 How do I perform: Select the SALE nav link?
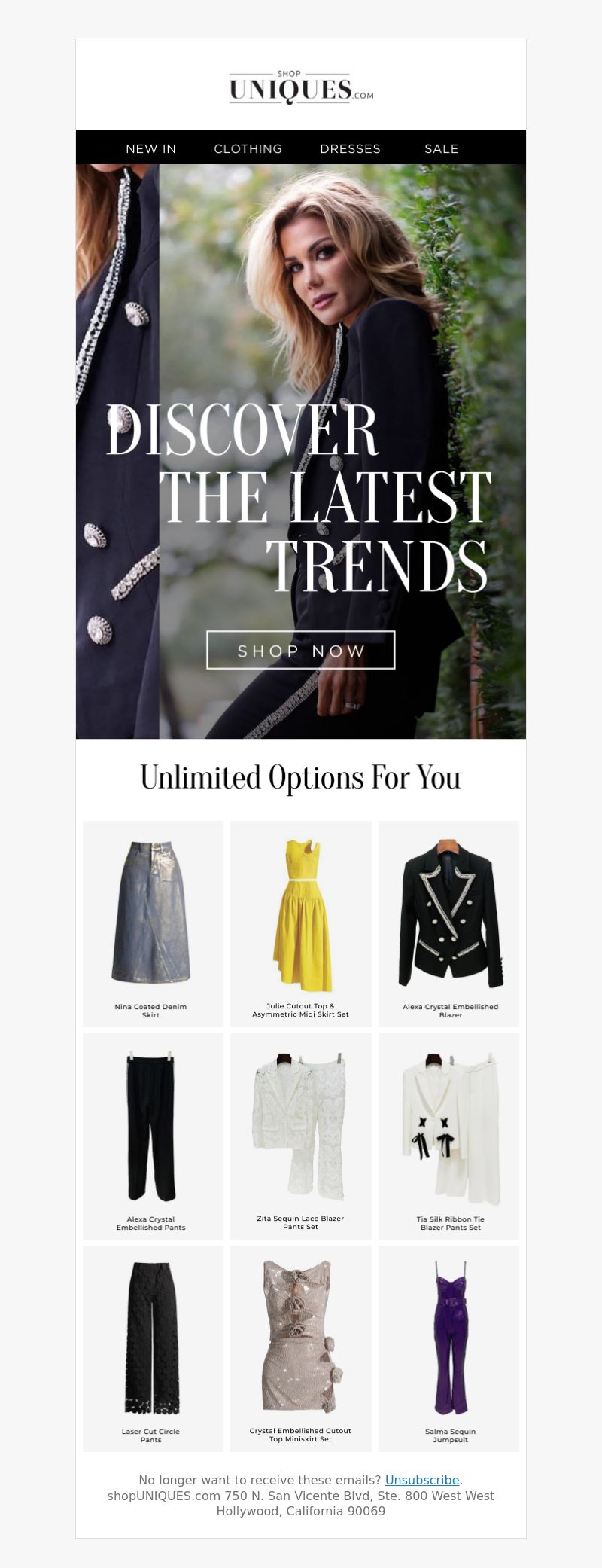click(442, 148)
